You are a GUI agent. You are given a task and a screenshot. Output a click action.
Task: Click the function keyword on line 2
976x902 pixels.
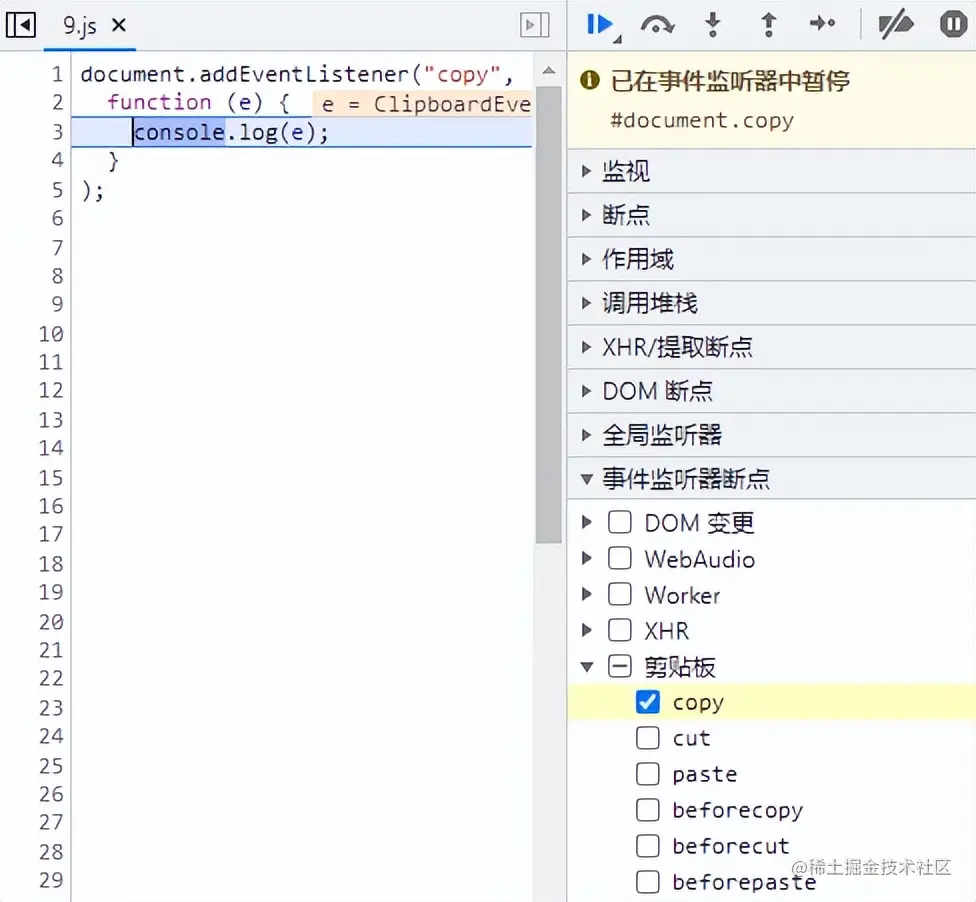pyautogui.click(x=159, y=102)
